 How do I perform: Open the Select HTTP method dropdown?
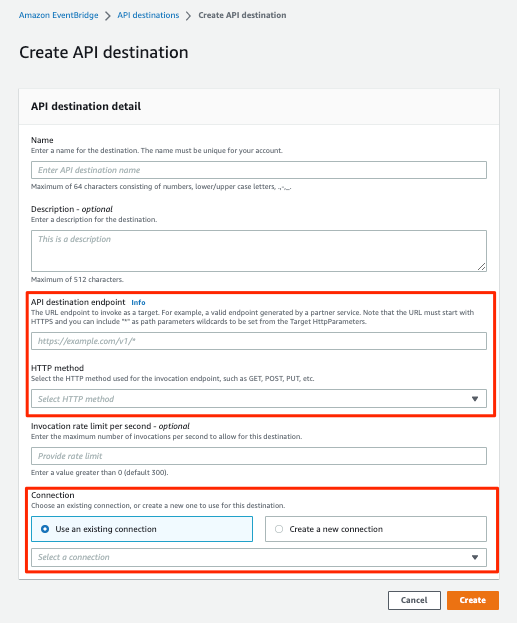point(259,399)
